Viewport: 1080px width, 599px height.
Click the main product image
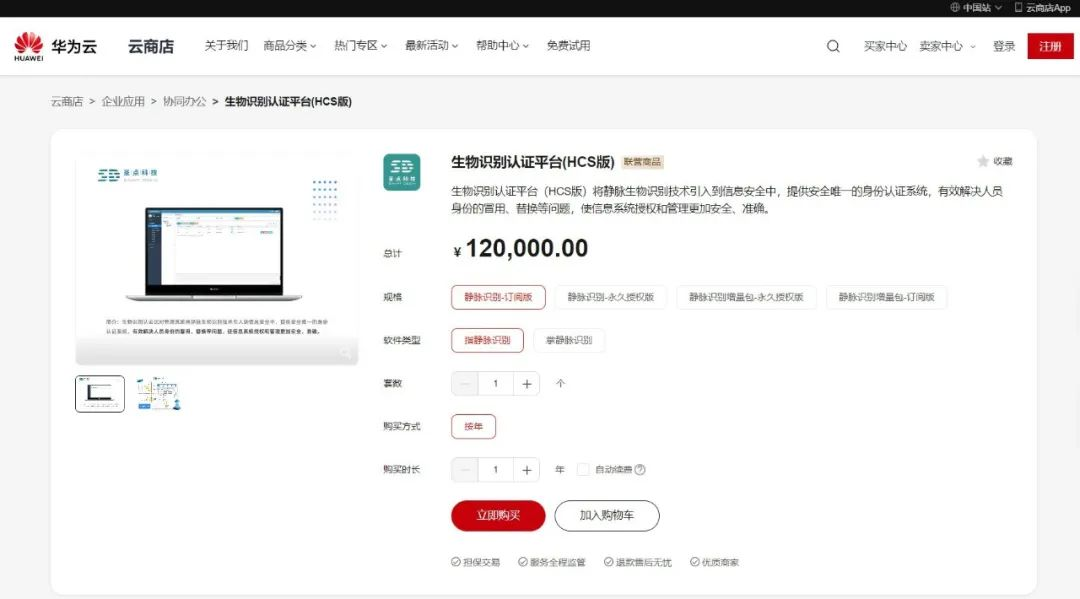[x=217, y=258]
